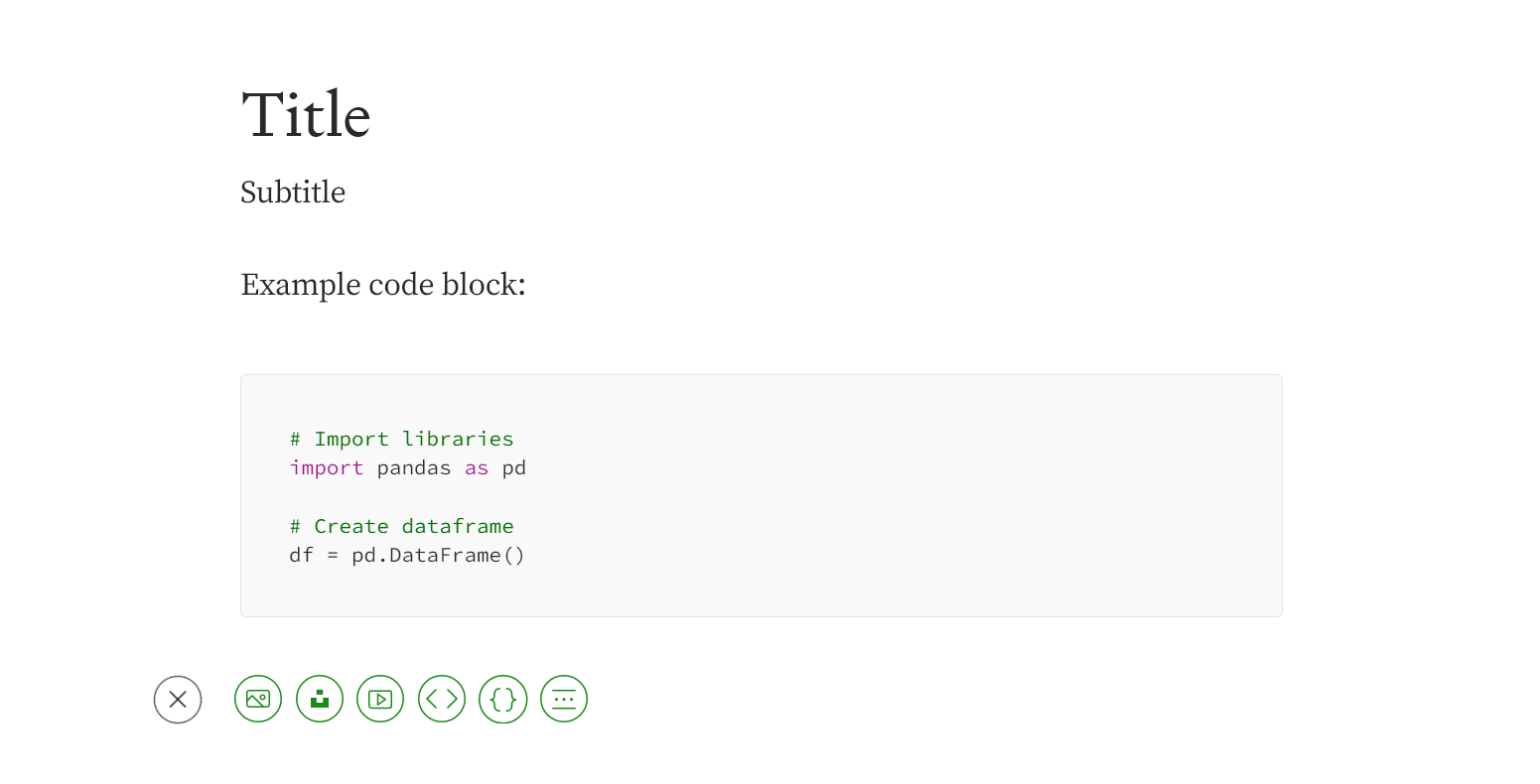Image resolution: width=1540 pixels, height=784 pixels.
Task: Click the 'df' variable in the code
Action: pyautogui.click(x=301, y=555)
